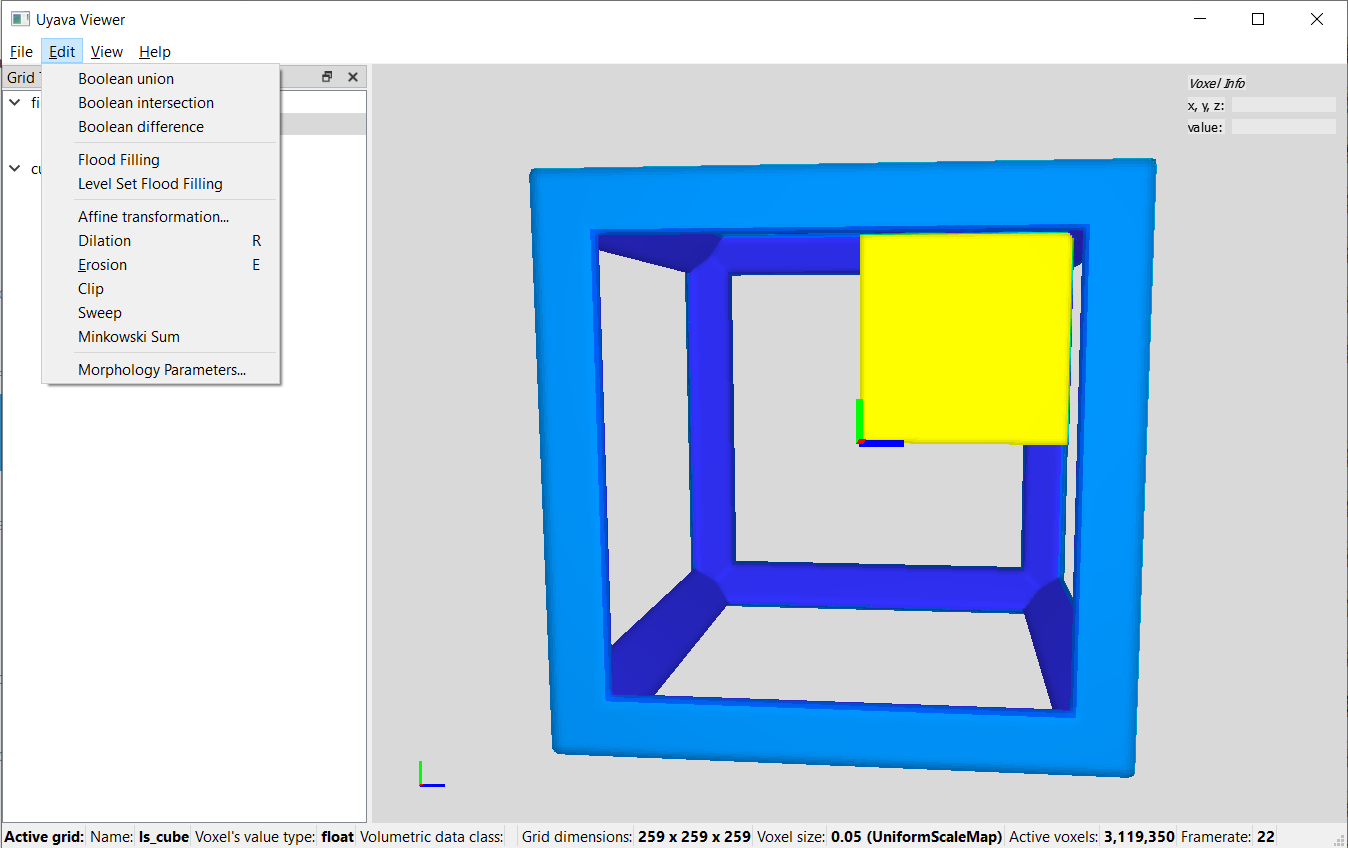Image resolution: width=1348 pixels, height=848 pixels.
Task: Click the Voxel Info x, y, z field
Action: pos(1282,105)
